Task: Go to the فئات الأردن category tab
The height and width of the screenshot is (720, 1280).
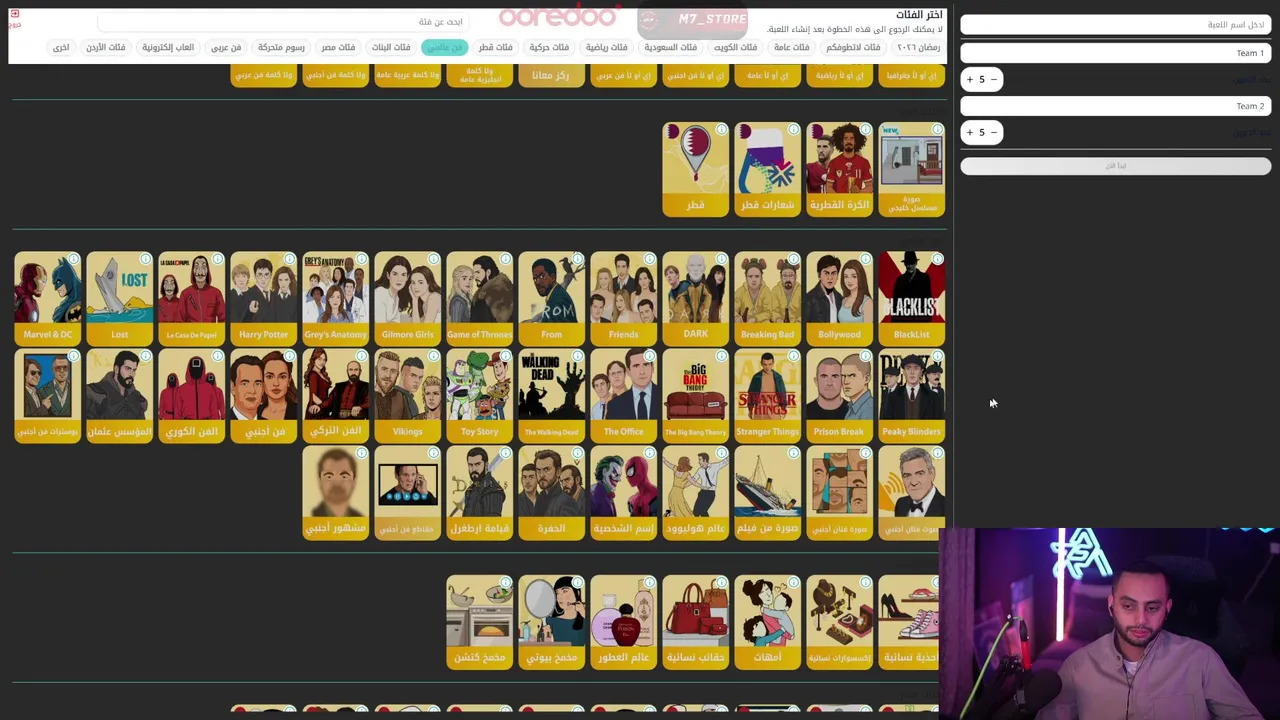Action: (x=105, y=47)
